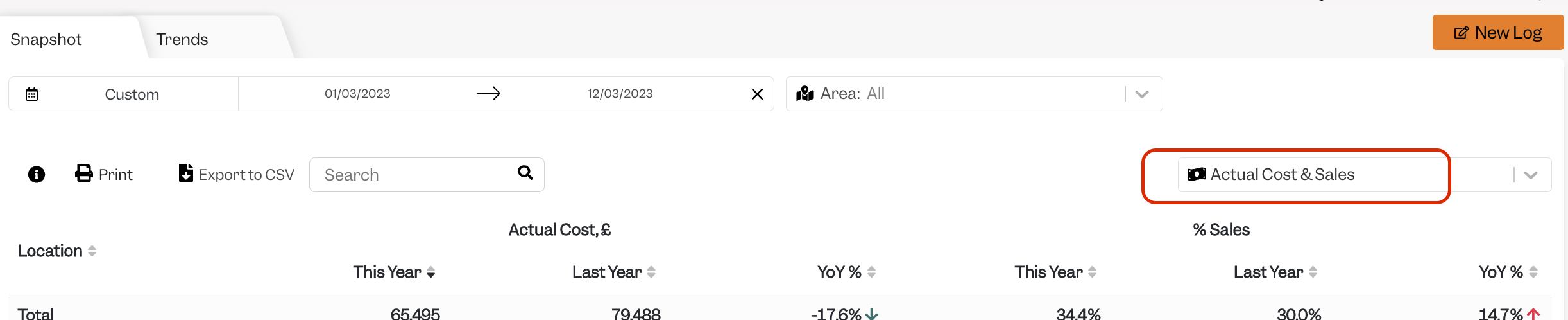This screenshot has width=1568, height=320.
Task: Sort Actual Cost by This Year
Action: click(394, 272)
